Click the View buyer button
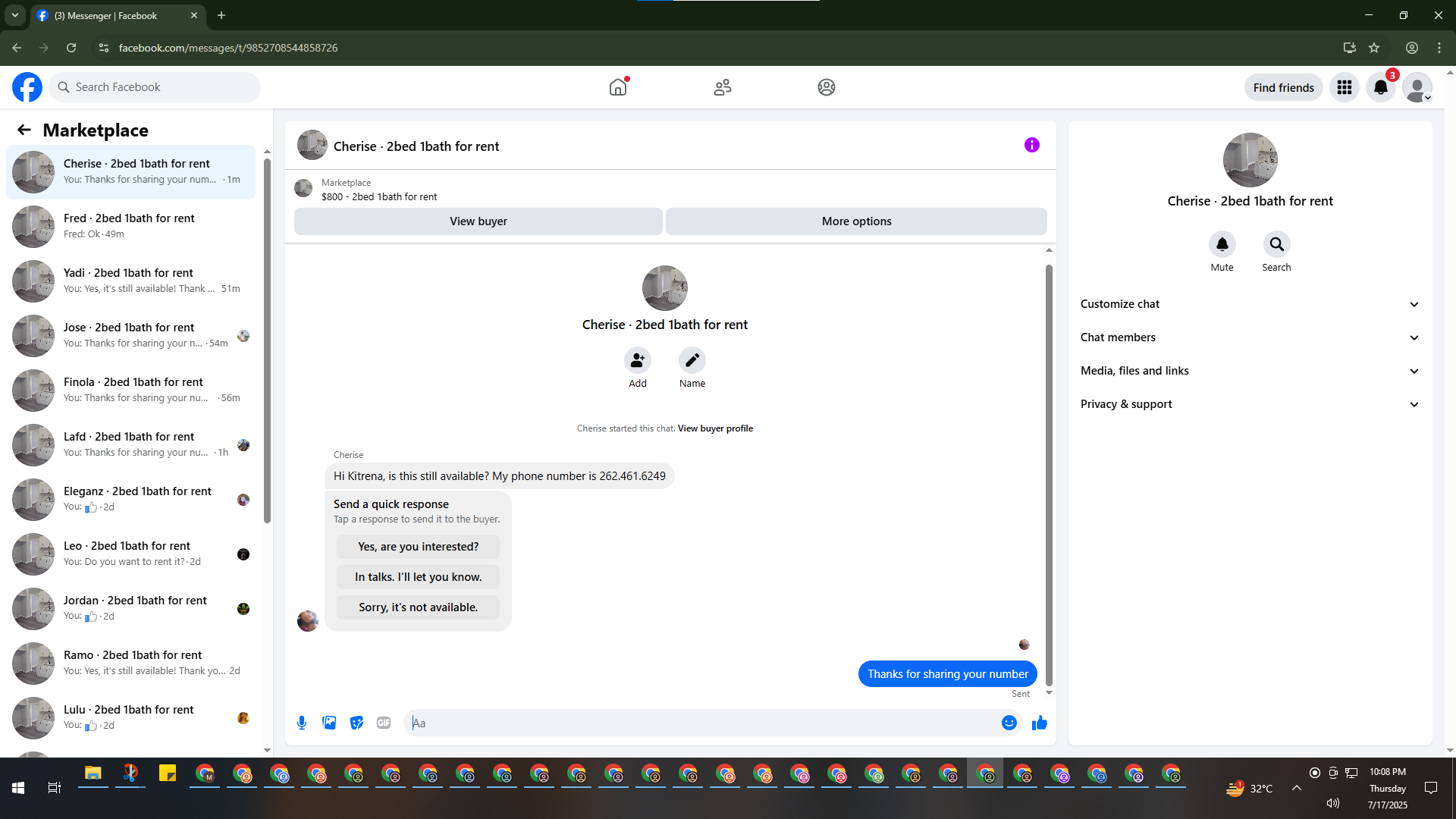This screenshot has height=819, width=1456. (x=479, y=221)
